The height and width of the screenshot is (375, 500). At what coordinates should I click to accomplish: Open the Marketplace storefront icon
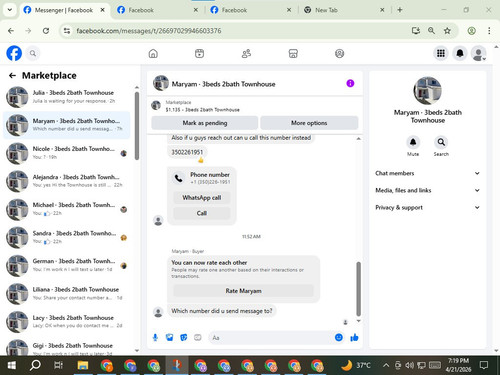tap(293, 53)
